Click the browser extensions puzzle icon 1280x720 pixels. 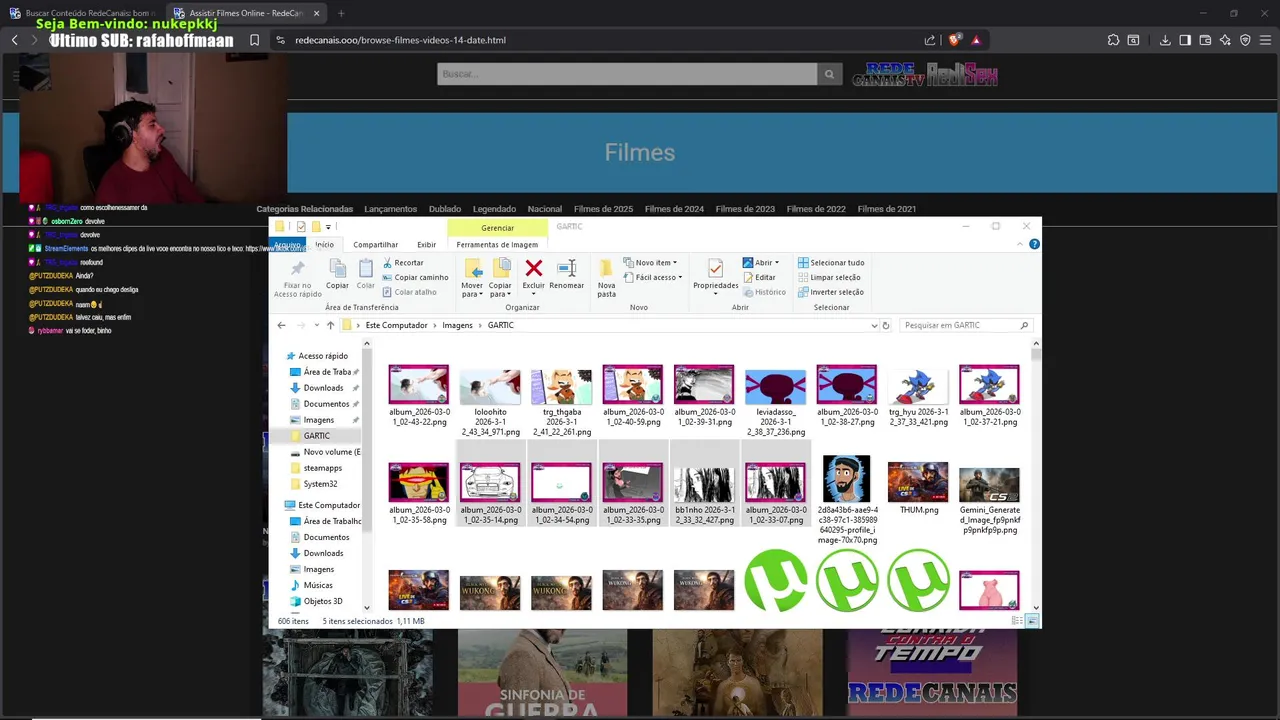point(1113,40)
